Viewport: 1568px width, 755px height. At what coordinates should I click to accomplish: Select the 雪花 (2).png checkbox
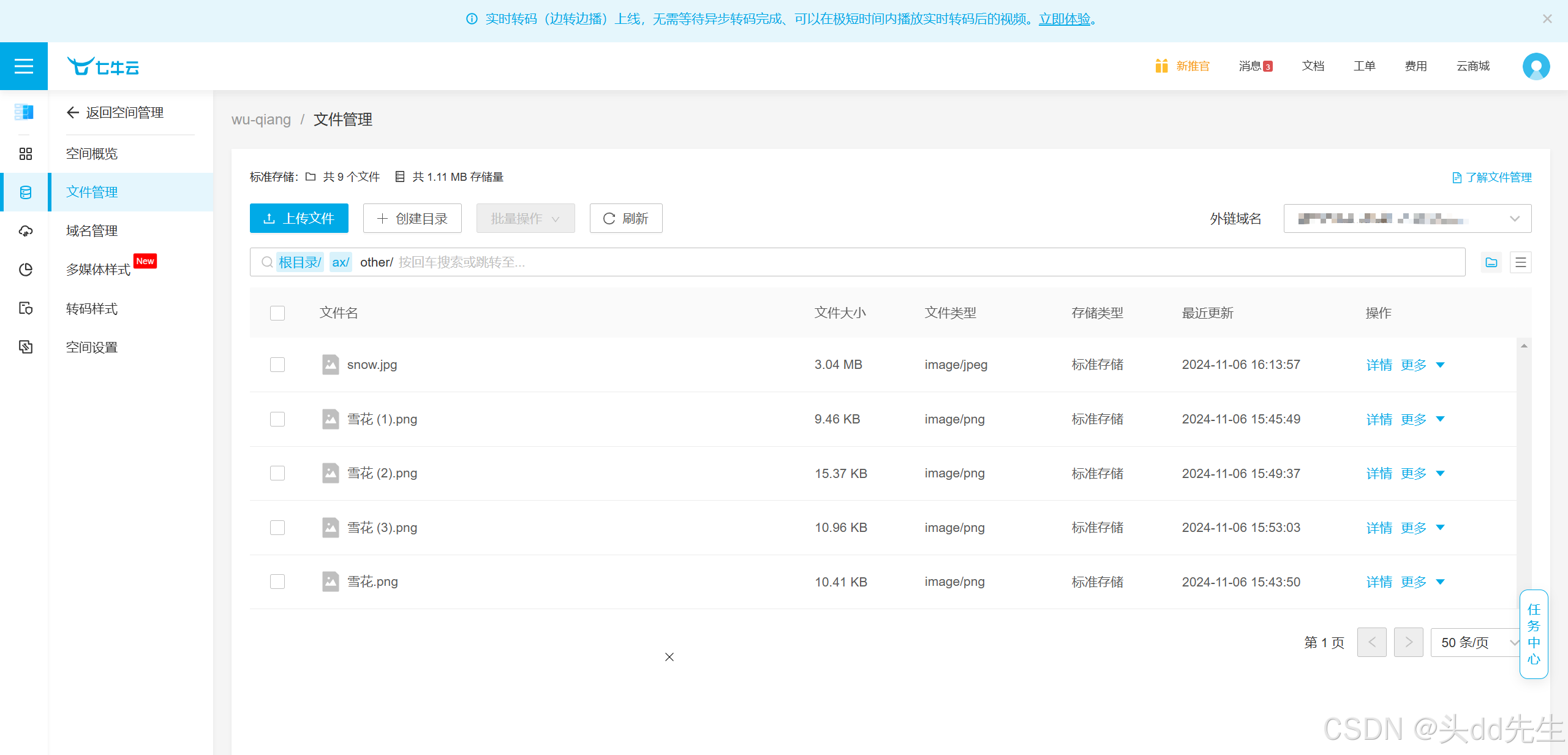[277, 473]
